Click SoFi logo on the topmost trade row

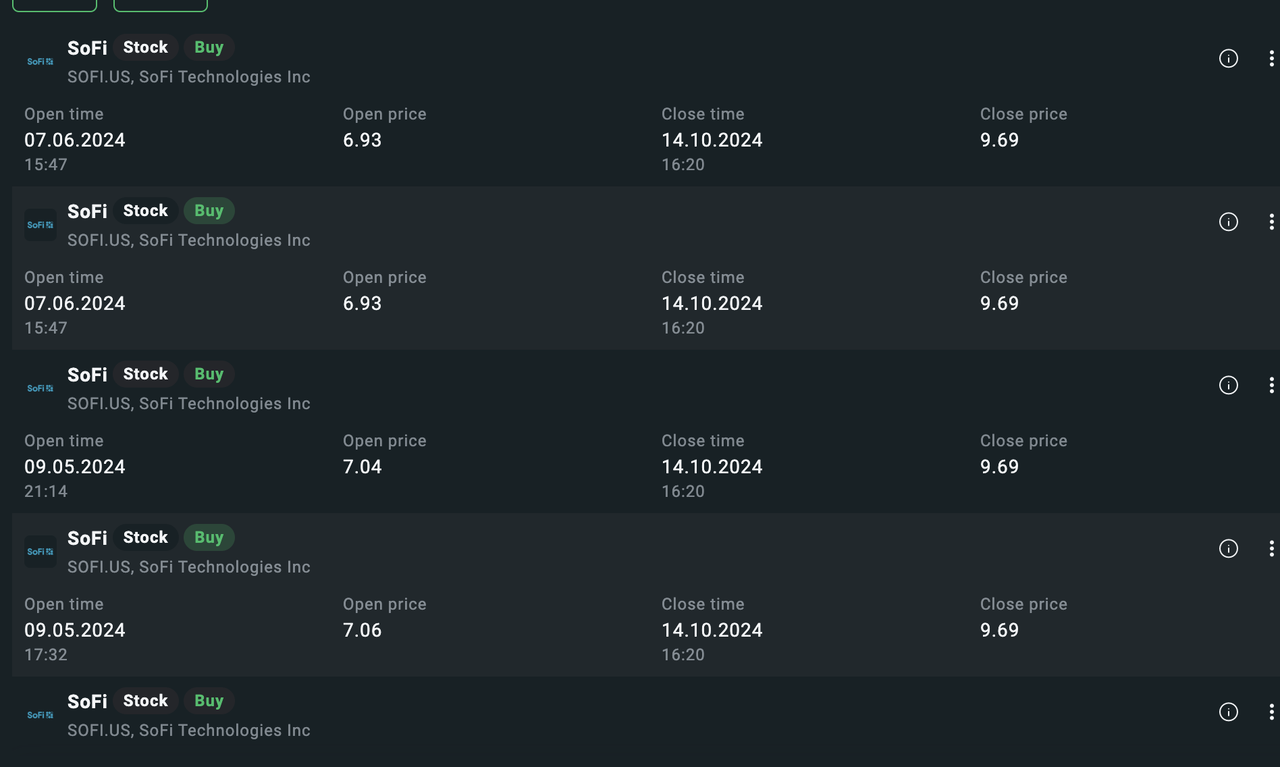click(40, 62)
